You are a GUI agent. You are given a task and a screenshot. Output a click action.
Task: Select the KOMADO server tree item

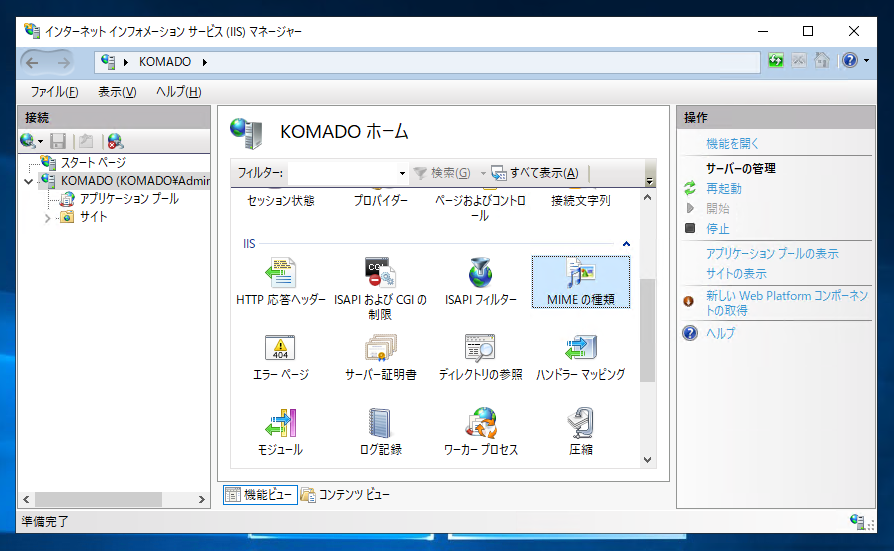pos(135,181)
